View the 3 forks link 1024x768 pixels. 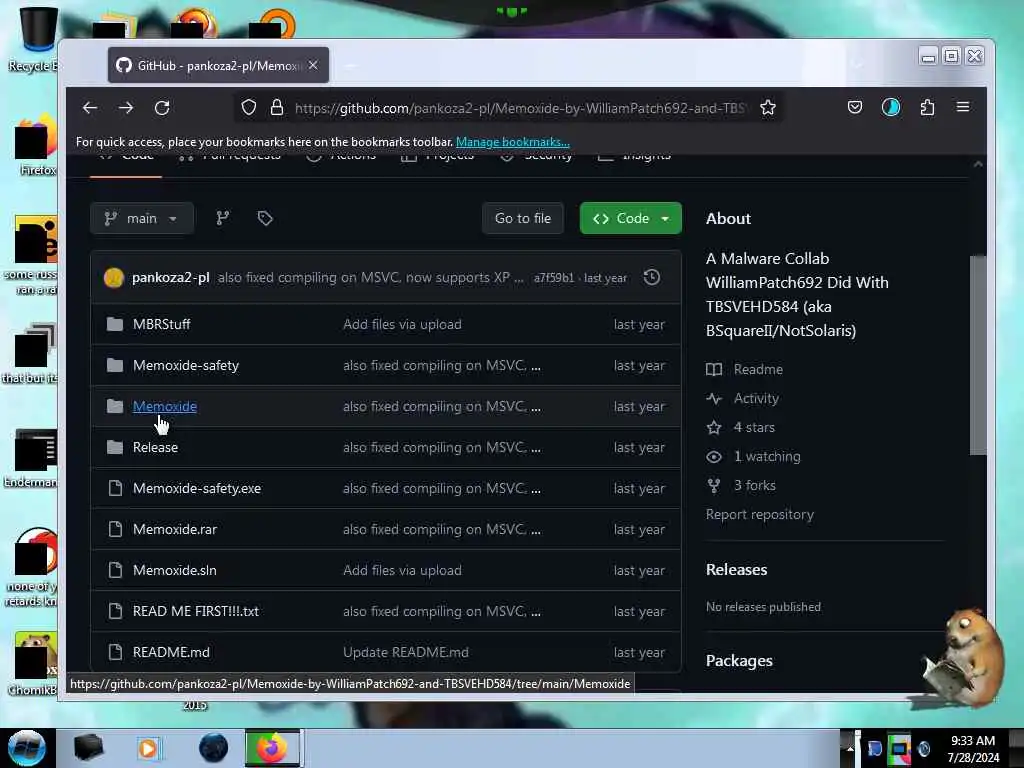[x=741, y=485]
